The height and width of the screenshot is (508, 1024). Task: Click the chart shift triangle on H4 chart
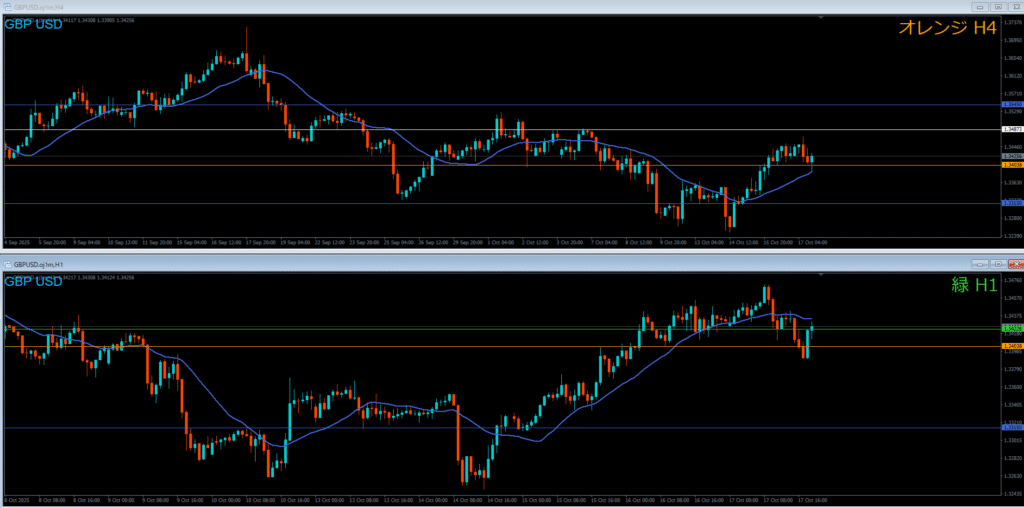820,18
